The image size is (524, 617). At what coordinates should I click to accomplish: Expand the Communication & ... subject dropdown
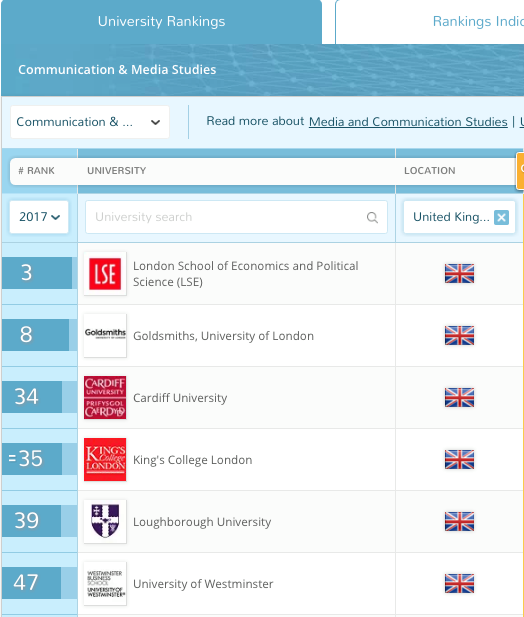click(x=90, y=122)
